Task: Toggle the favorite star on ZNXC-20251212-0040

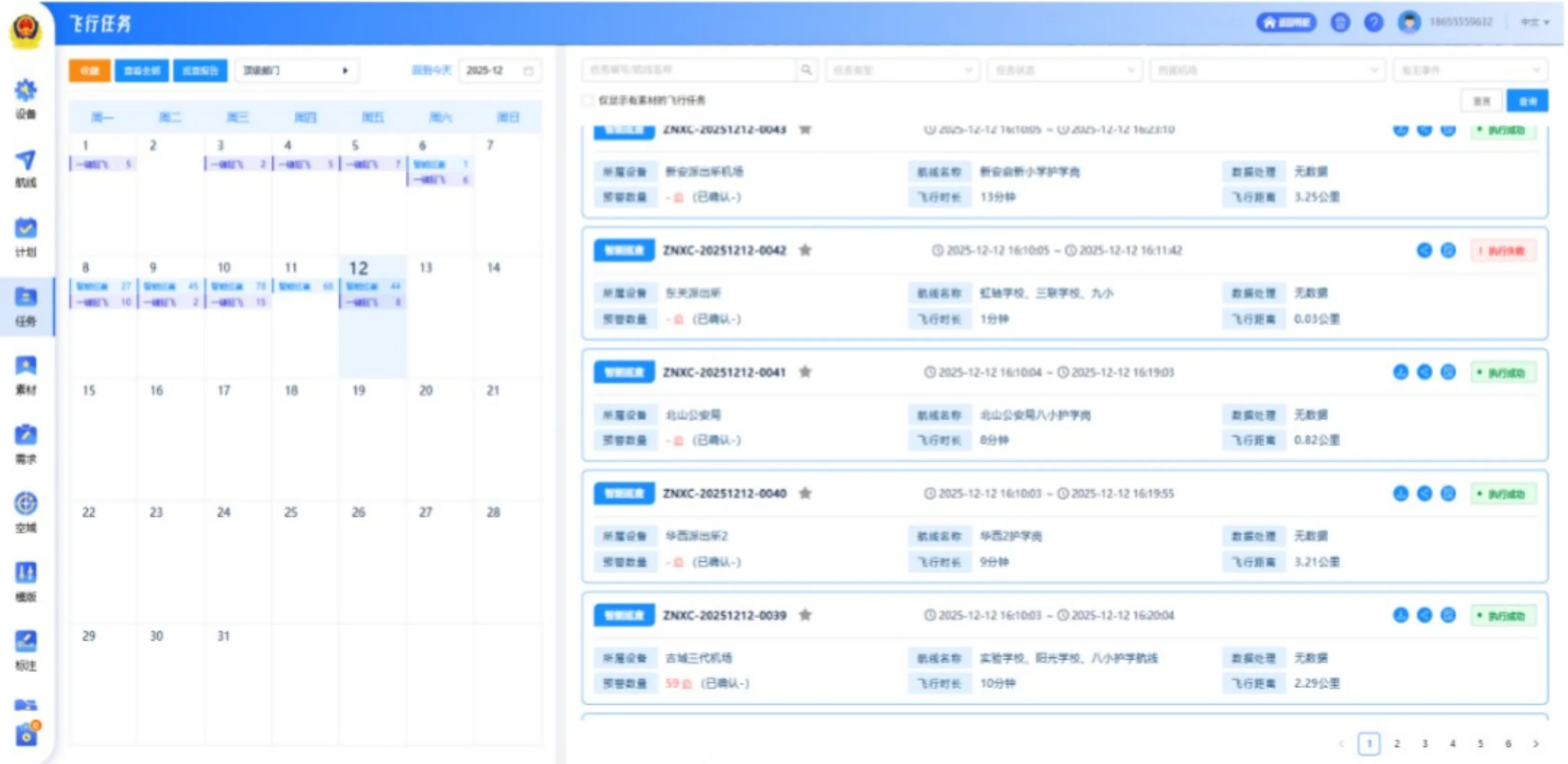Action: (805, 493)
